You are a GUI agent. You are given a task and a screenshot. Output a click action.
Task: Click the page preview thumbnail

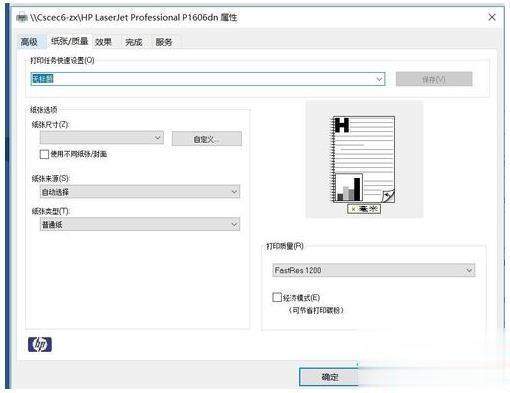point(364,159)
